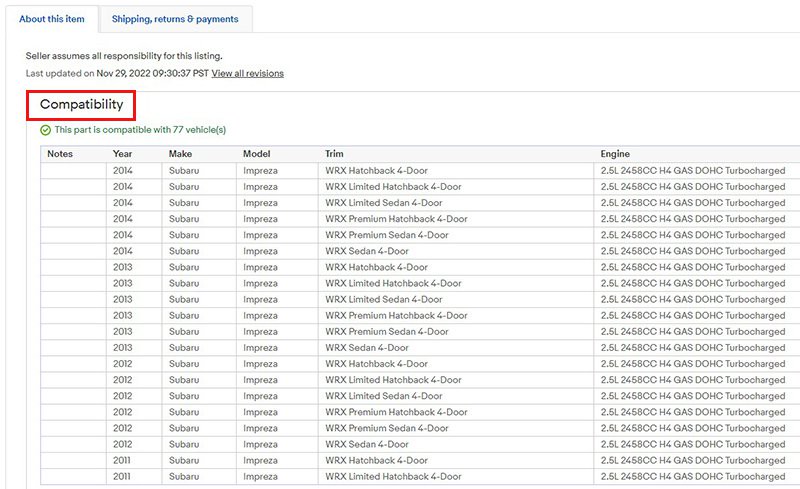
Task: Select 2012 WRX Limited Hatchback 4-Door trim cell
Action: coord(456,380)
